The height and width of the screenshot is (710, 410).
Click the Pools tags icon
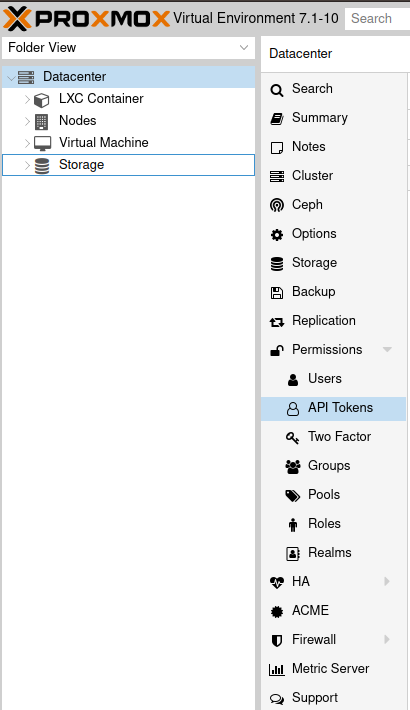coord(293,496)
